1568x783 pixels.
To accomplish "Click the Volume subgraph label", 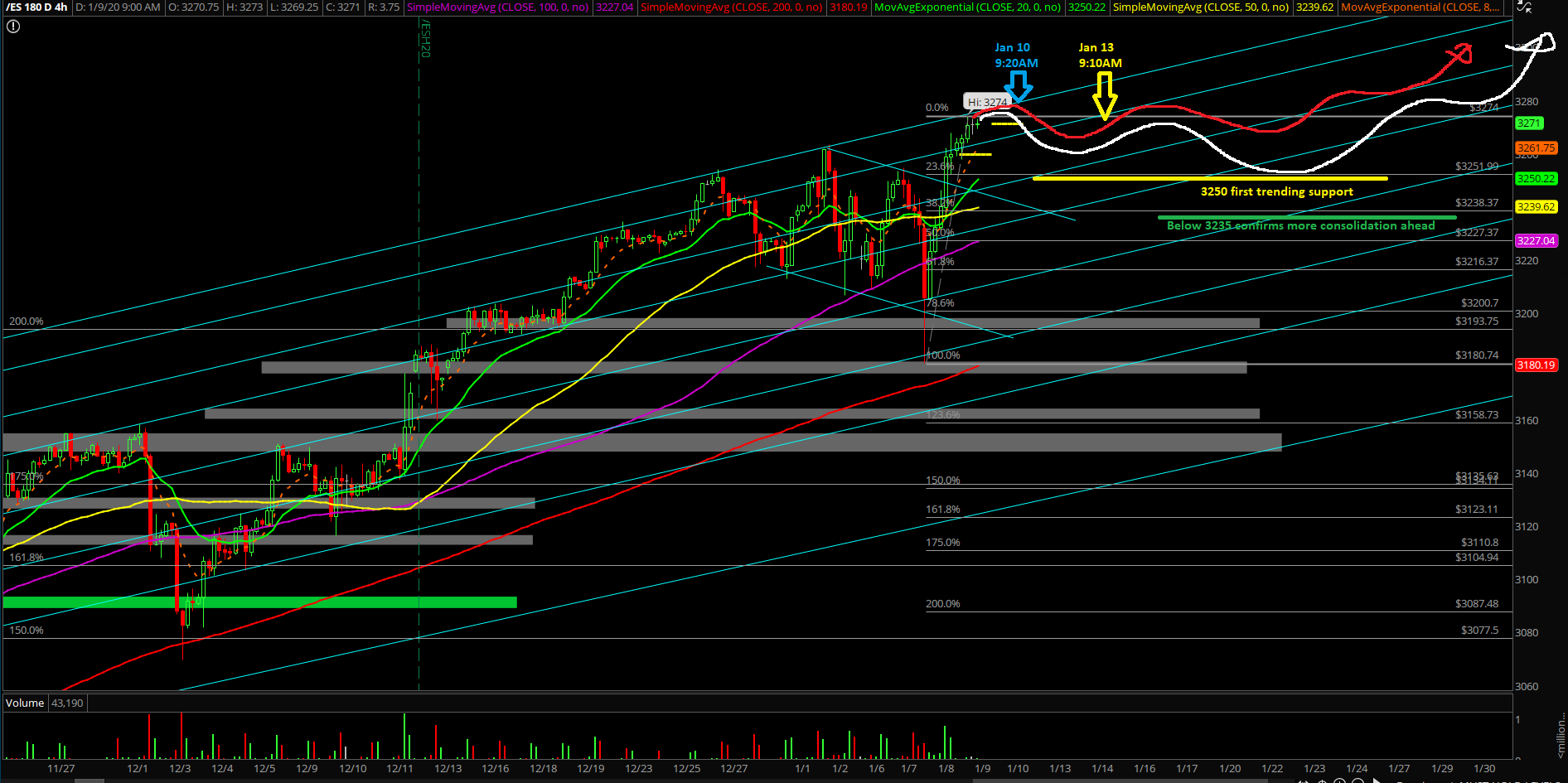I will click(25, 703).
